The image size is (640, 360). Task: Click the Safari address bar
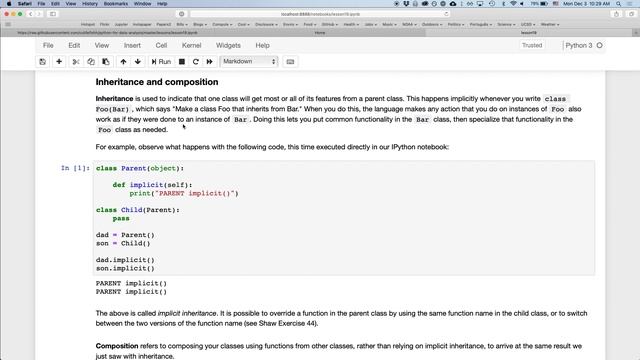(320, 14)
